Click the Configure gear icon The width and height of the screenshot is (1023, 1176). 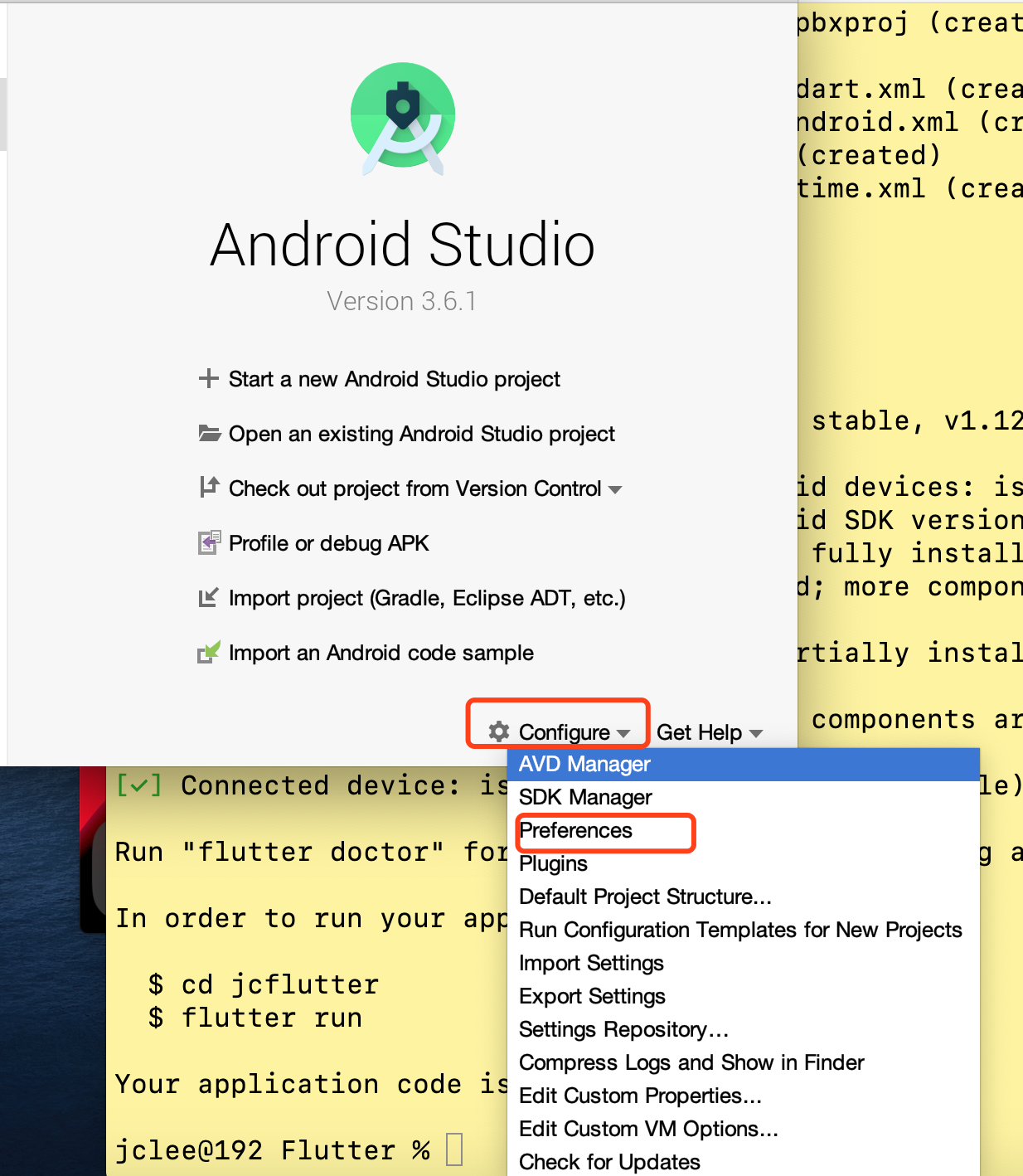pos(499,731)
